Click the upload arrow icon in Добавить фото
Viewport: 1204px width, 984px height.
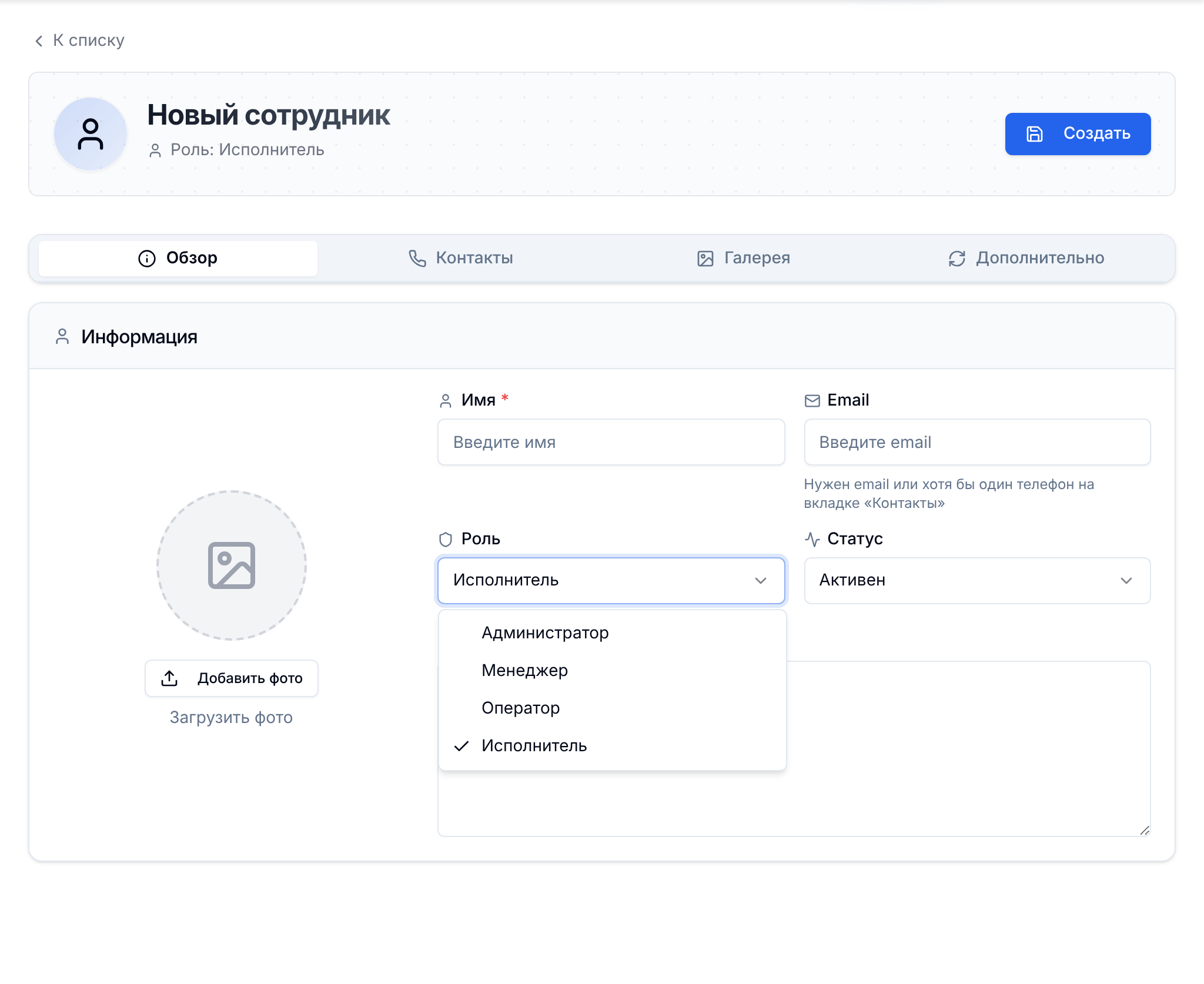[169, 678]
